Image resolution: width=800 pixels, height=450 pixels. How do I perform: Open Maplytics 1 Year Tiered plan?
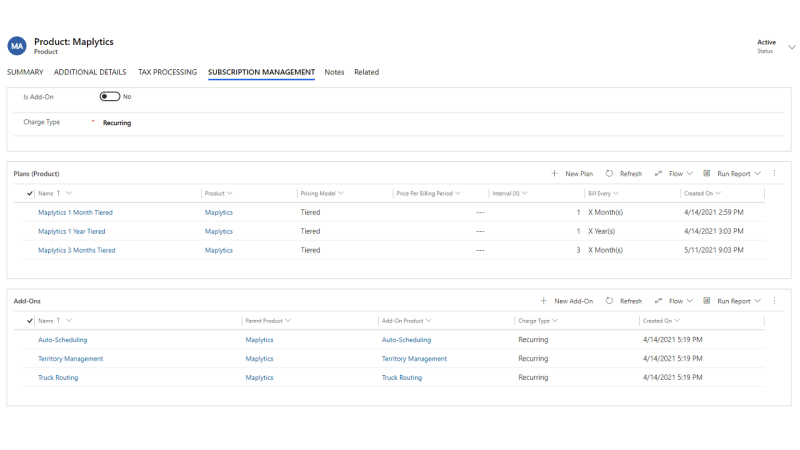pyautogui.click(x=71, y=231)
